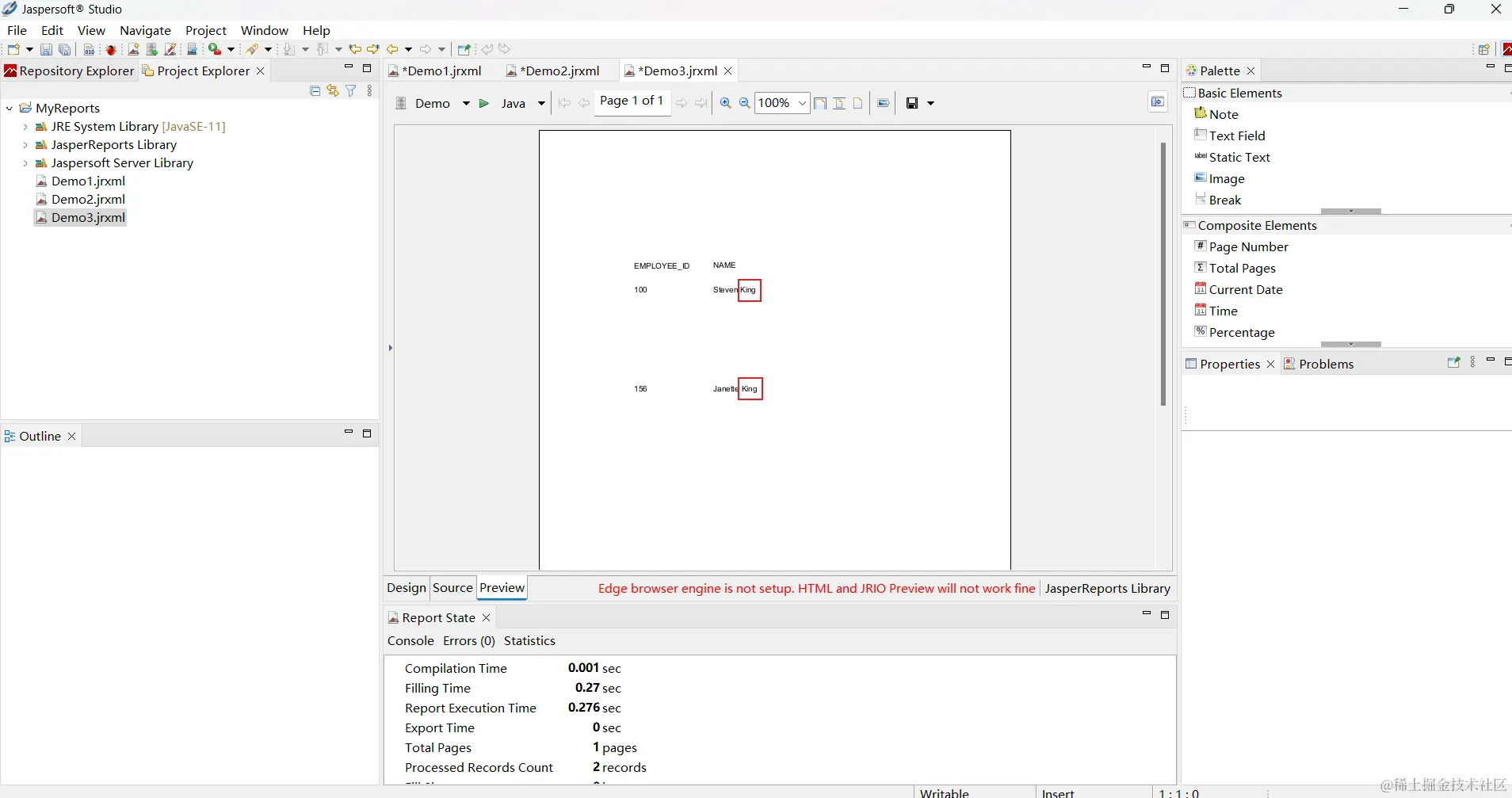Viewport: 1512px width, 798px height.
Task: Click the yellow back navigation arrow
Action: [x=392, y=49]
